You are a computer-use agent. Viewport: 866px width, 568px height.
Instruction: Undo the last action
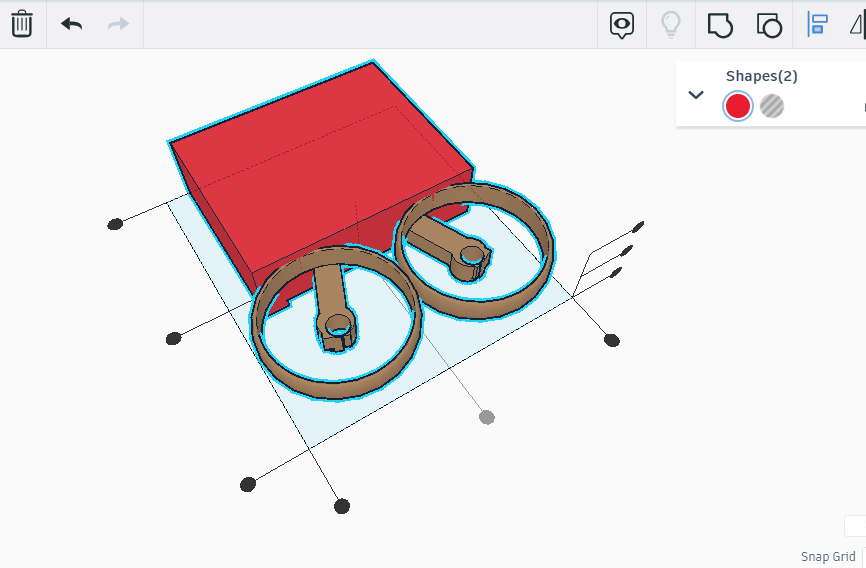(72, 24)
